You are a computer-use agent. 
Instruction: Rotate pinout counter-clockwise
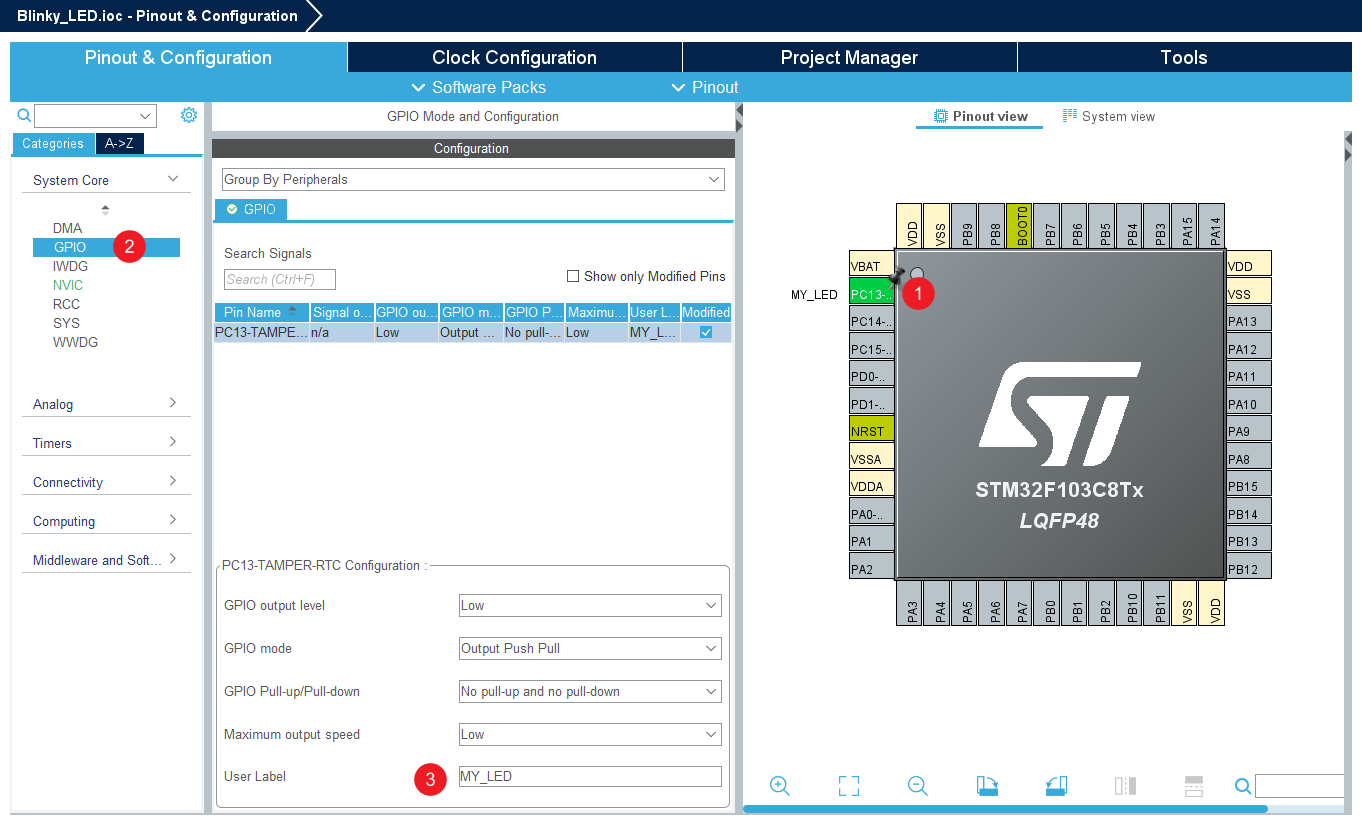point(1056,786)
